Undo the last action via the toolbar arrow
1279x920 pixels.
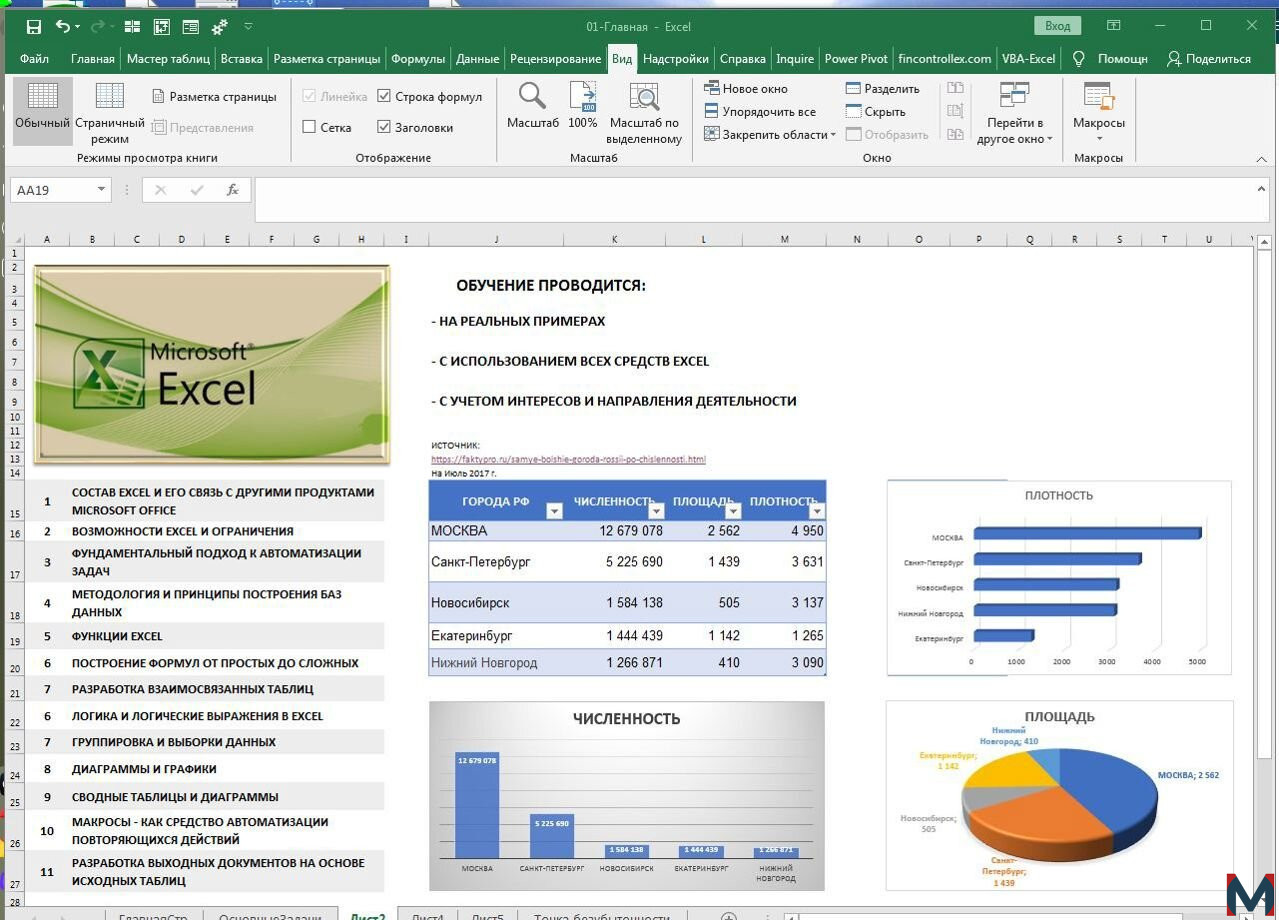click(x=62, y=26)
